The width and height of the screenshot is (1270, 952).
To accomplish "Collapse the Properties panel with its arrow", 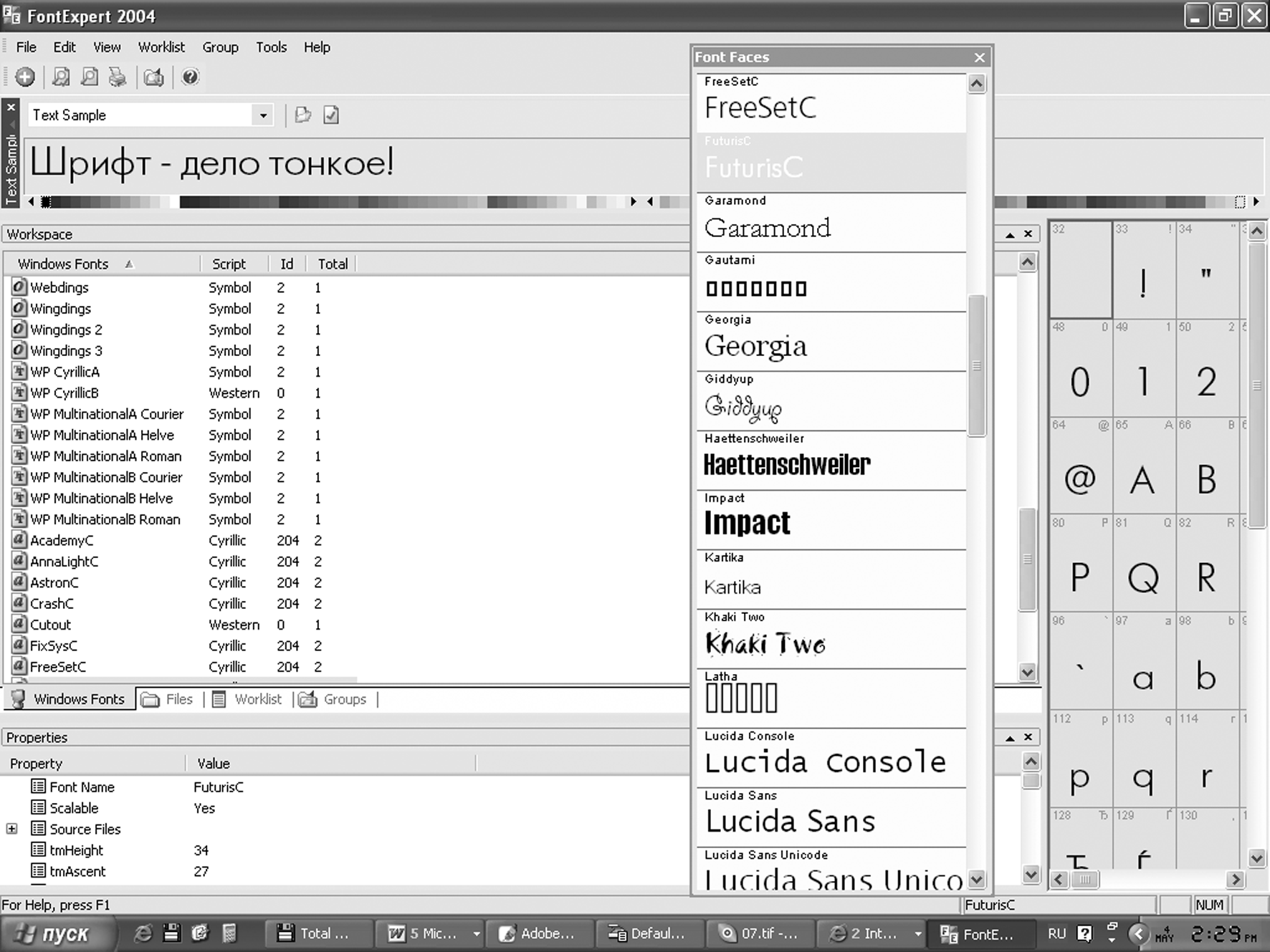I will pos(1010,737).
